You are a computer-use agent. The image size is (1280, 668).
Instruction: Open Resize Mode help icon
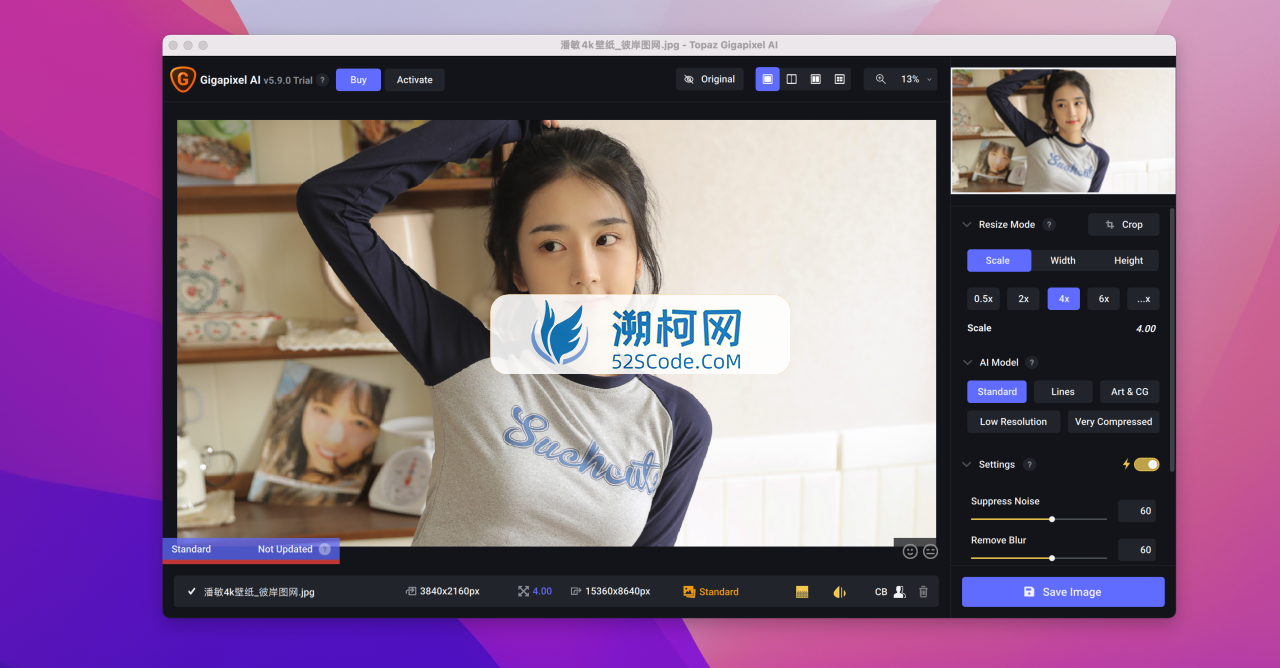coord(1049,225)
